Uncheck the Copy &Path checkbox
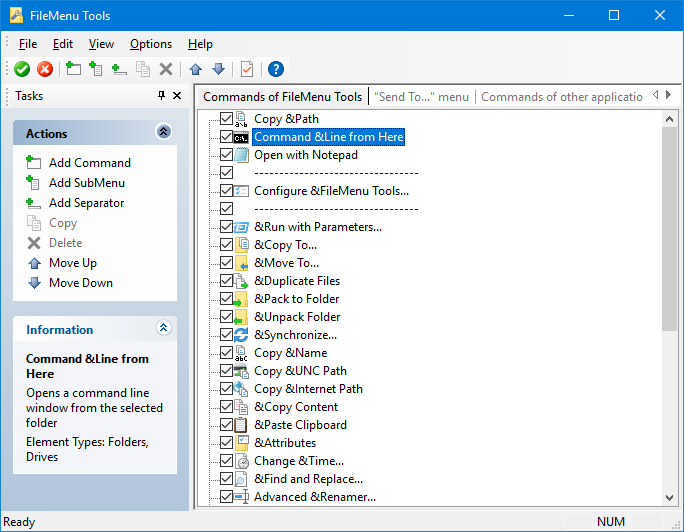This screenshot has width=684, height=532. (226, 119)
